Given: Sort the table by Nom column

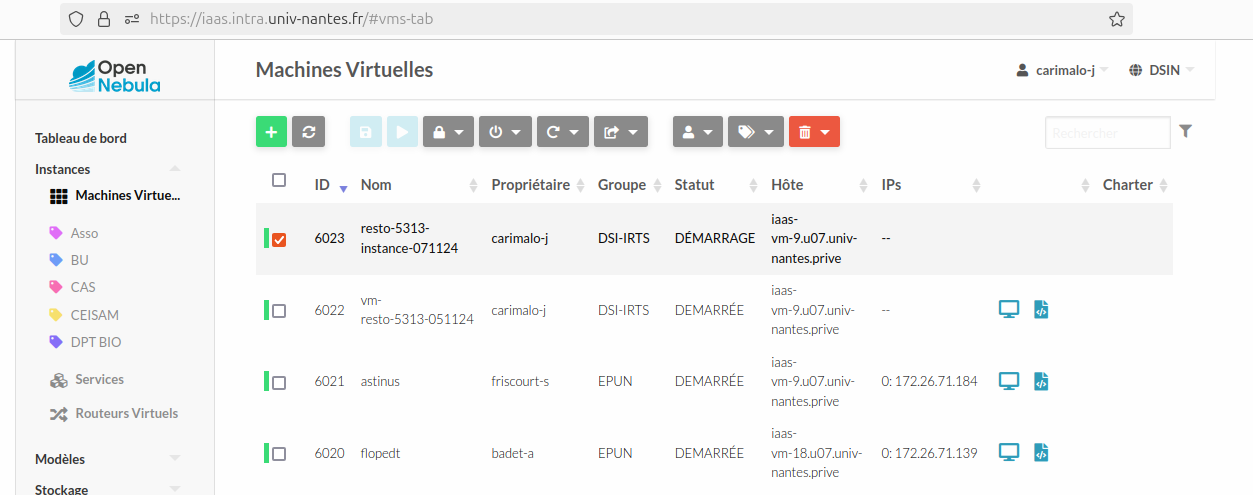Looking at the screenshot, I should 419,185.
